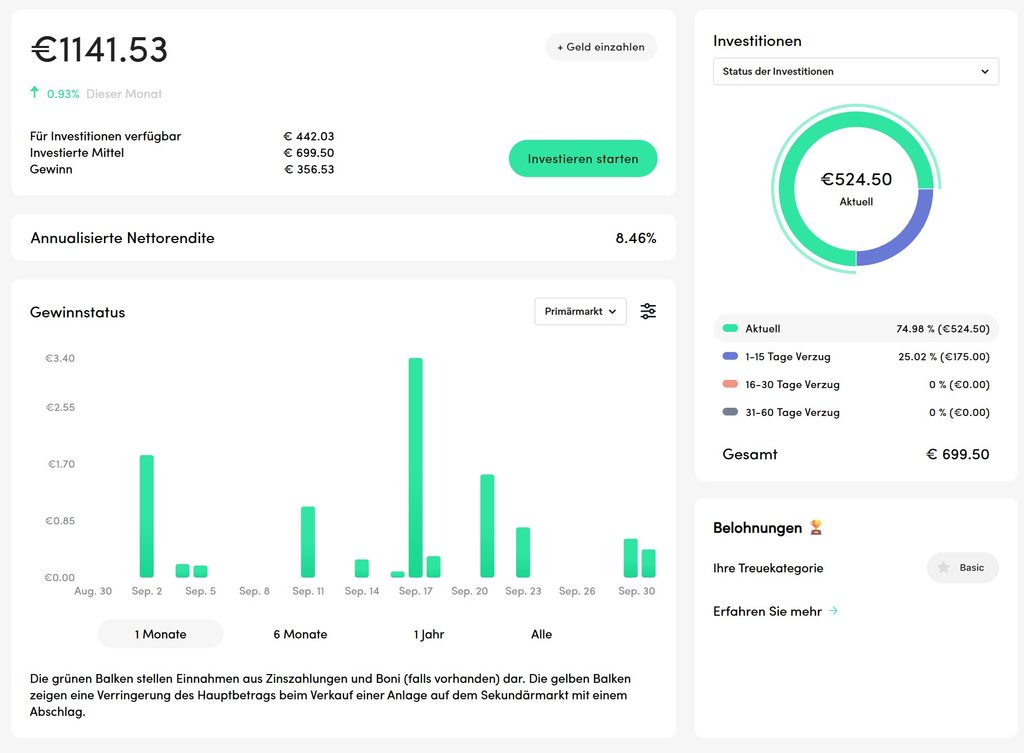The width and height of the screenshot is (1024, 753).
Task: Click the green Aktuell legend swatch
Action: click(730, 328)
